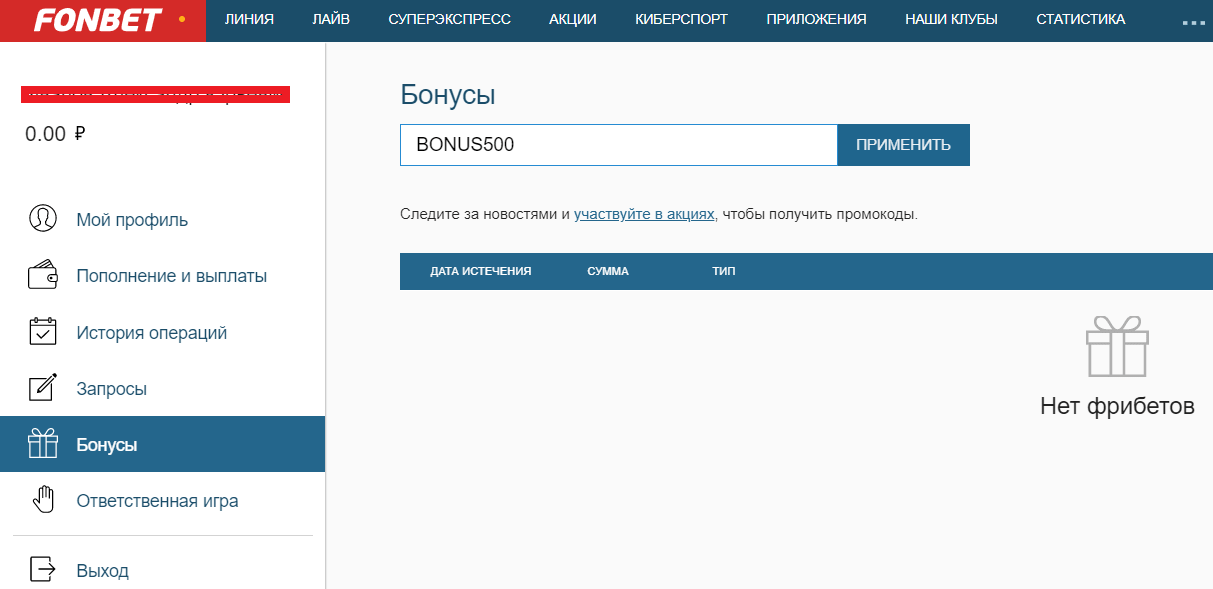Follow the 'участвуйте в акциях' link
The height and width of the screenshot is (589, 1213).
point(645,214)
